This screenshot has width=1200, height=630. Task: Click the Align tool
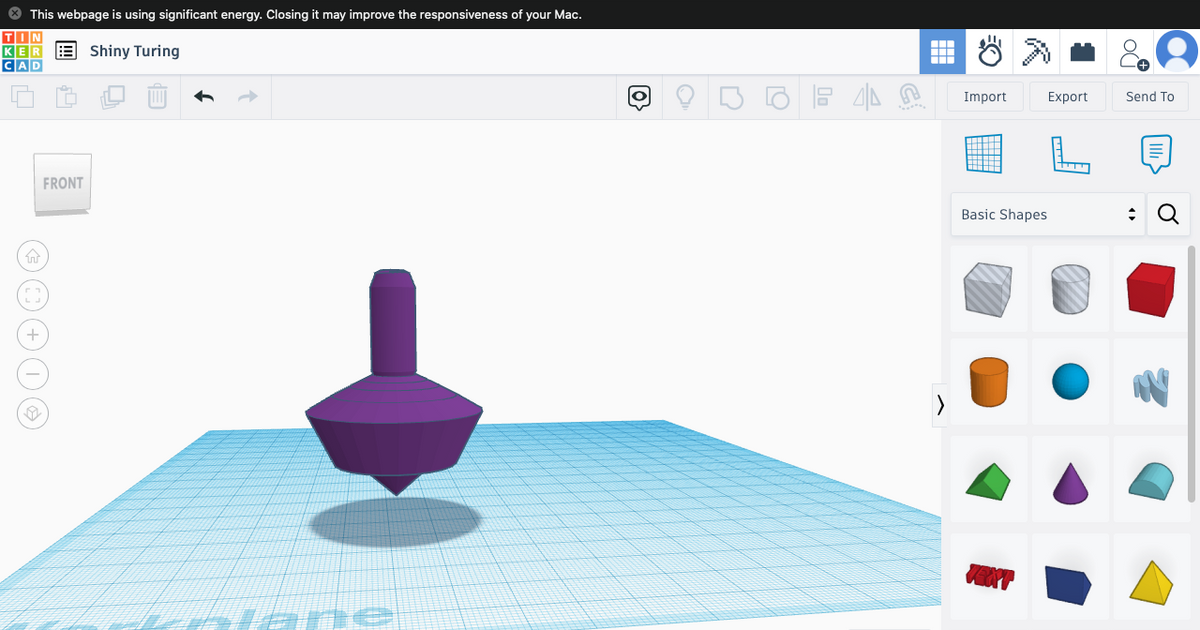coord(822,96)
